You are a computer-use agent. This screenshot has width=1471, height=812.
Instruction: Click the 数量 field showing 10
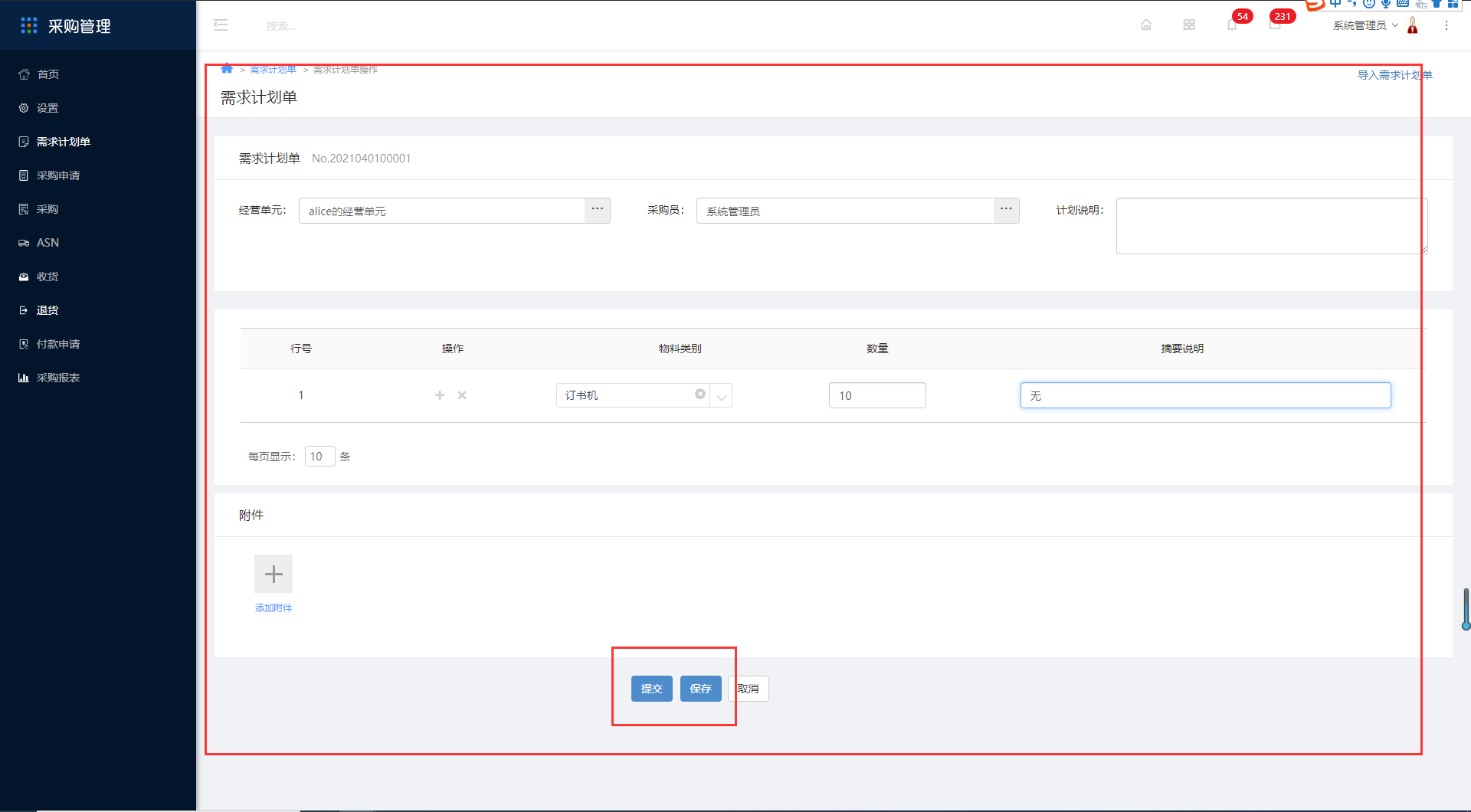click(x=877, y=395)
